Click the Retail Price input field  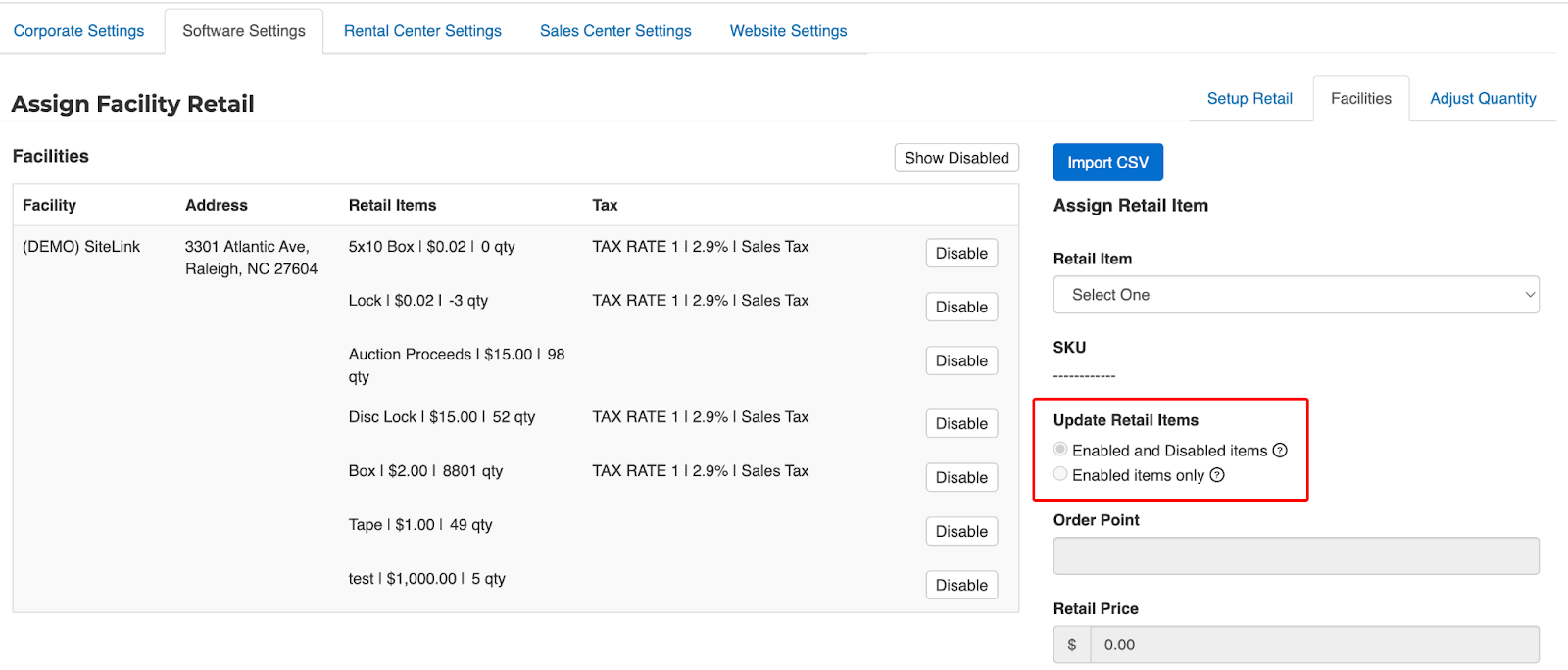coord(1313,646)
